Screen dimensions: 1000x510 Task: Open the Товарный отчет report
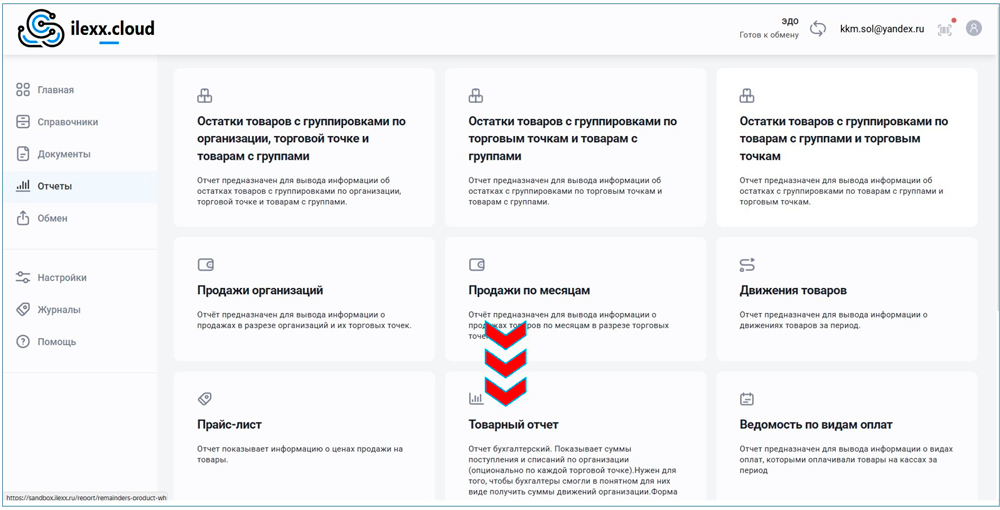pos(514,424)
